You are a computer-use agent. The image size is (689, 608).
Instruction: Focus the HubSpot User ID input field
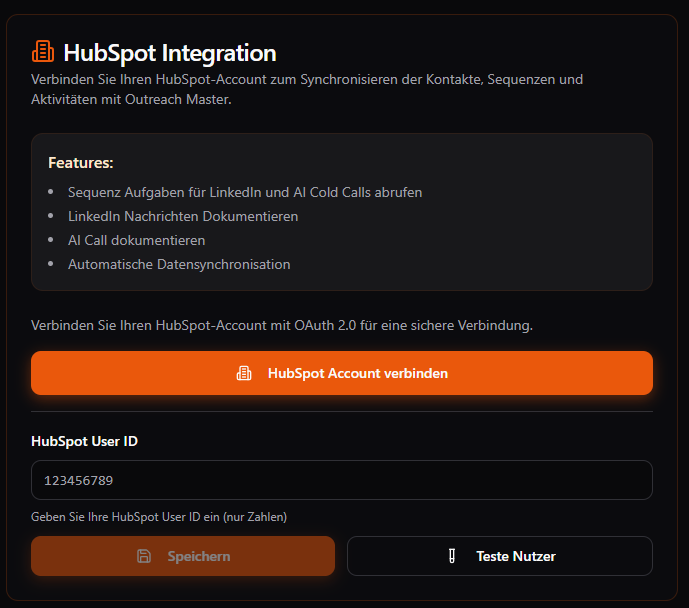(342, 480)
